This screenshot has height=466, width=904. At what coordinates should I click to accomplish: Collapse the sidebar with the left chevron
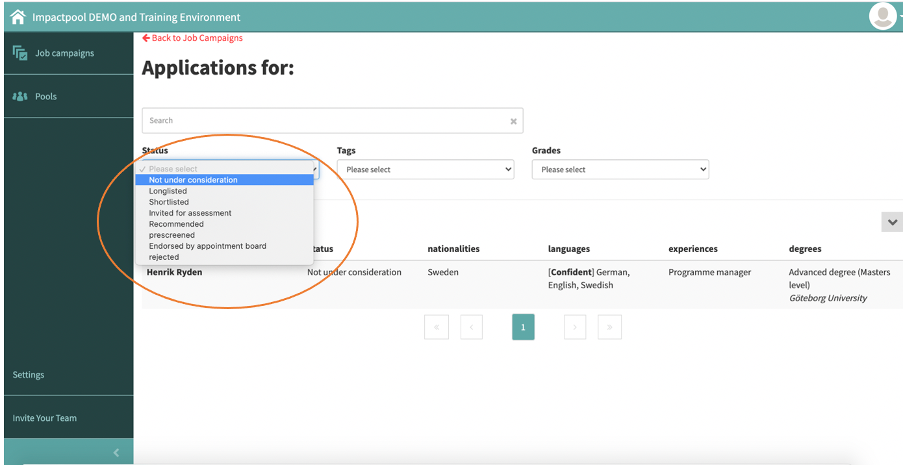(x=116, y=453)
